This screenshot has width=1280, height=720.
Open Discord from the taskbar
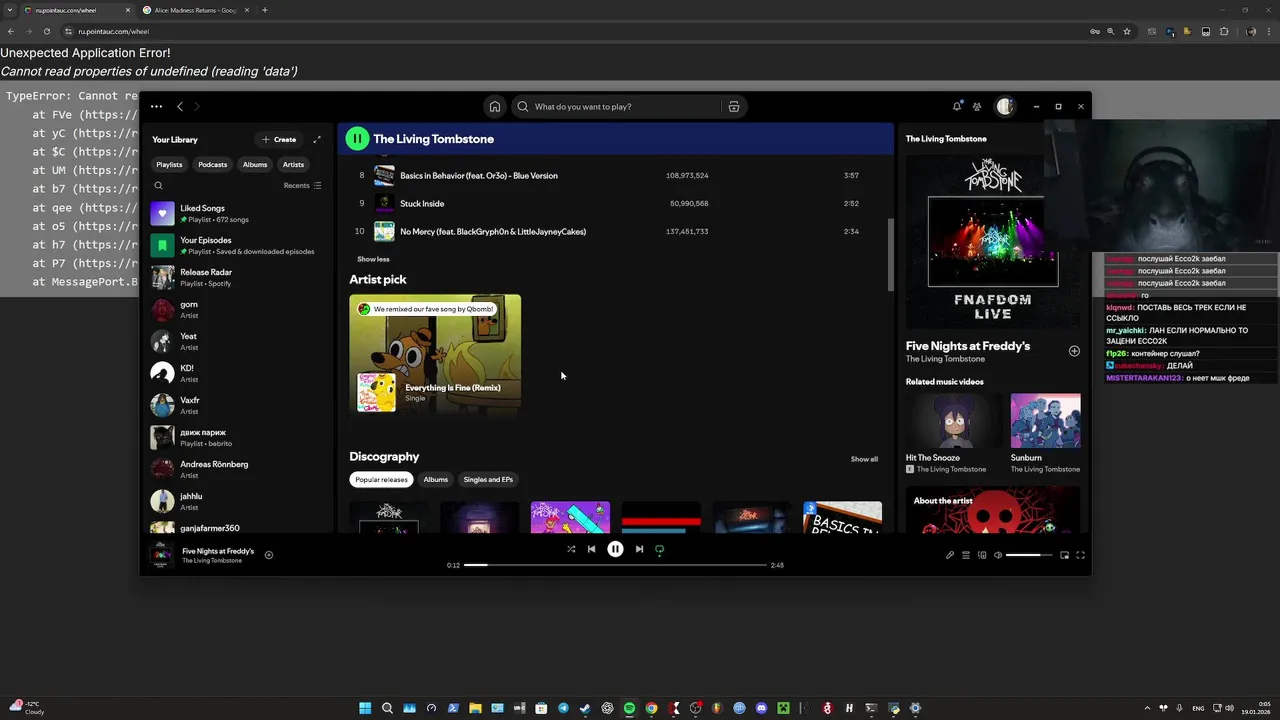(761, 708)
